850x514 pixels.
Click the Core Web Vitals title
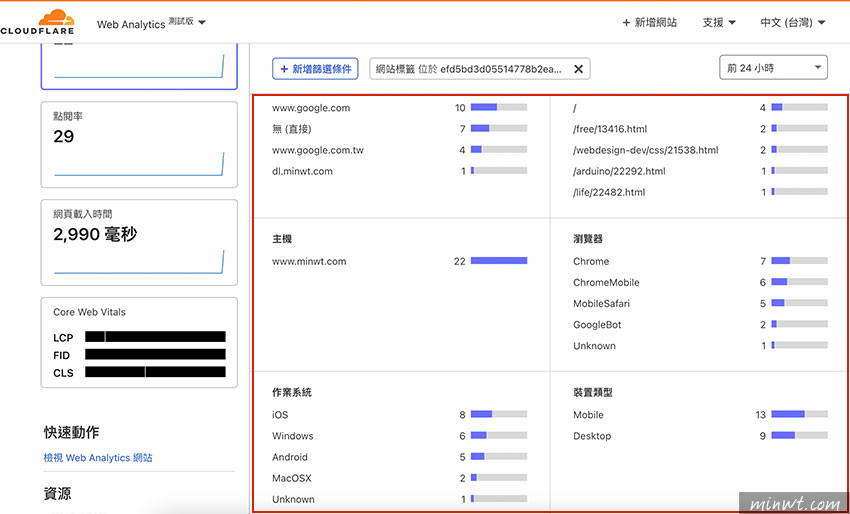[x=89, y=312]
